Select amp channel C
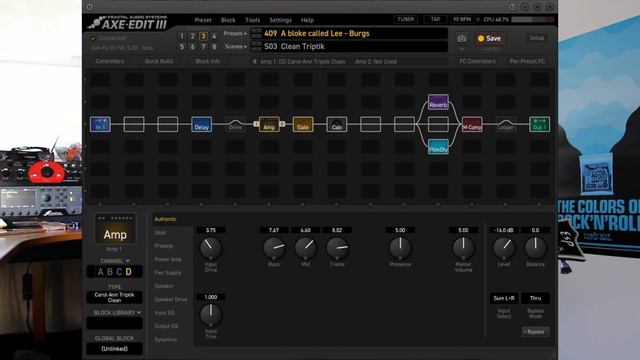Viewport: 640px width, 360px height. (119, 272)
